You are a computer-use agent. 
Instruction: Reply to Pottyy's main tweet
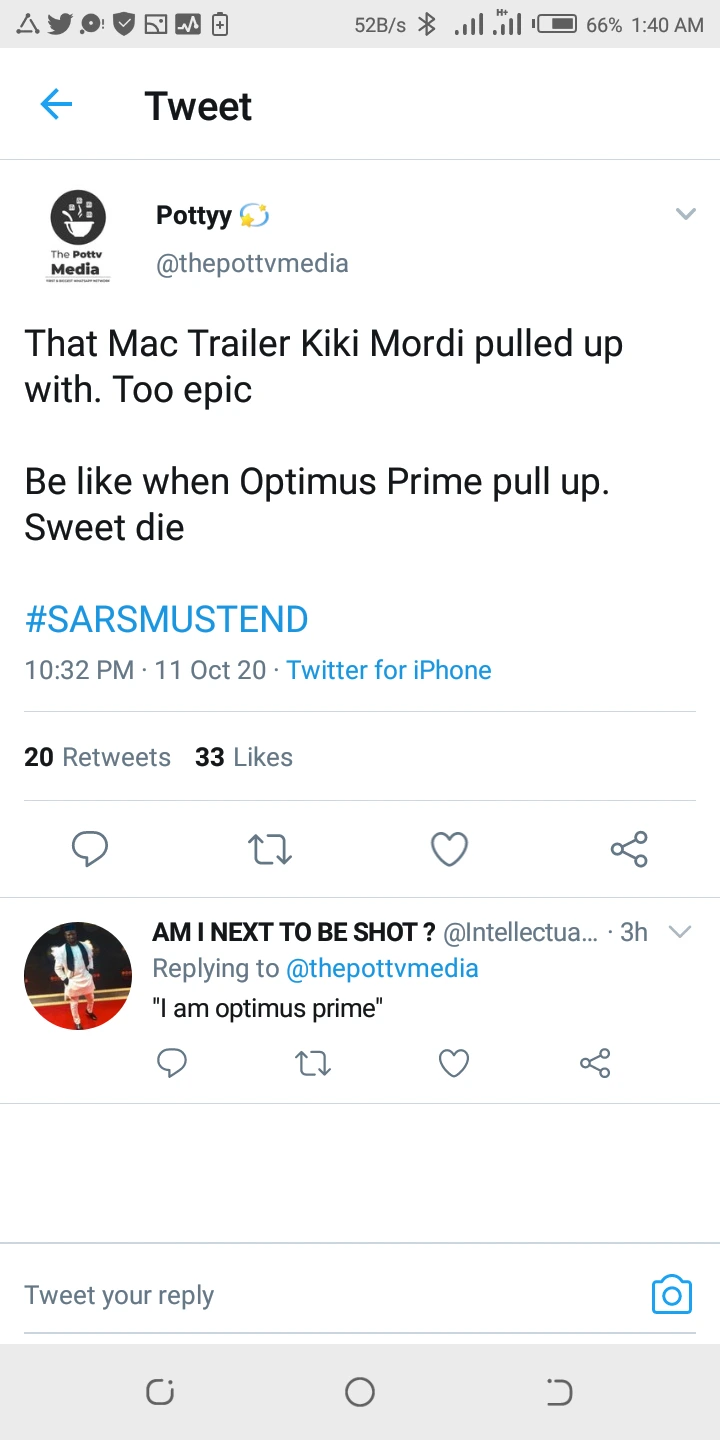tap(90, 850)
